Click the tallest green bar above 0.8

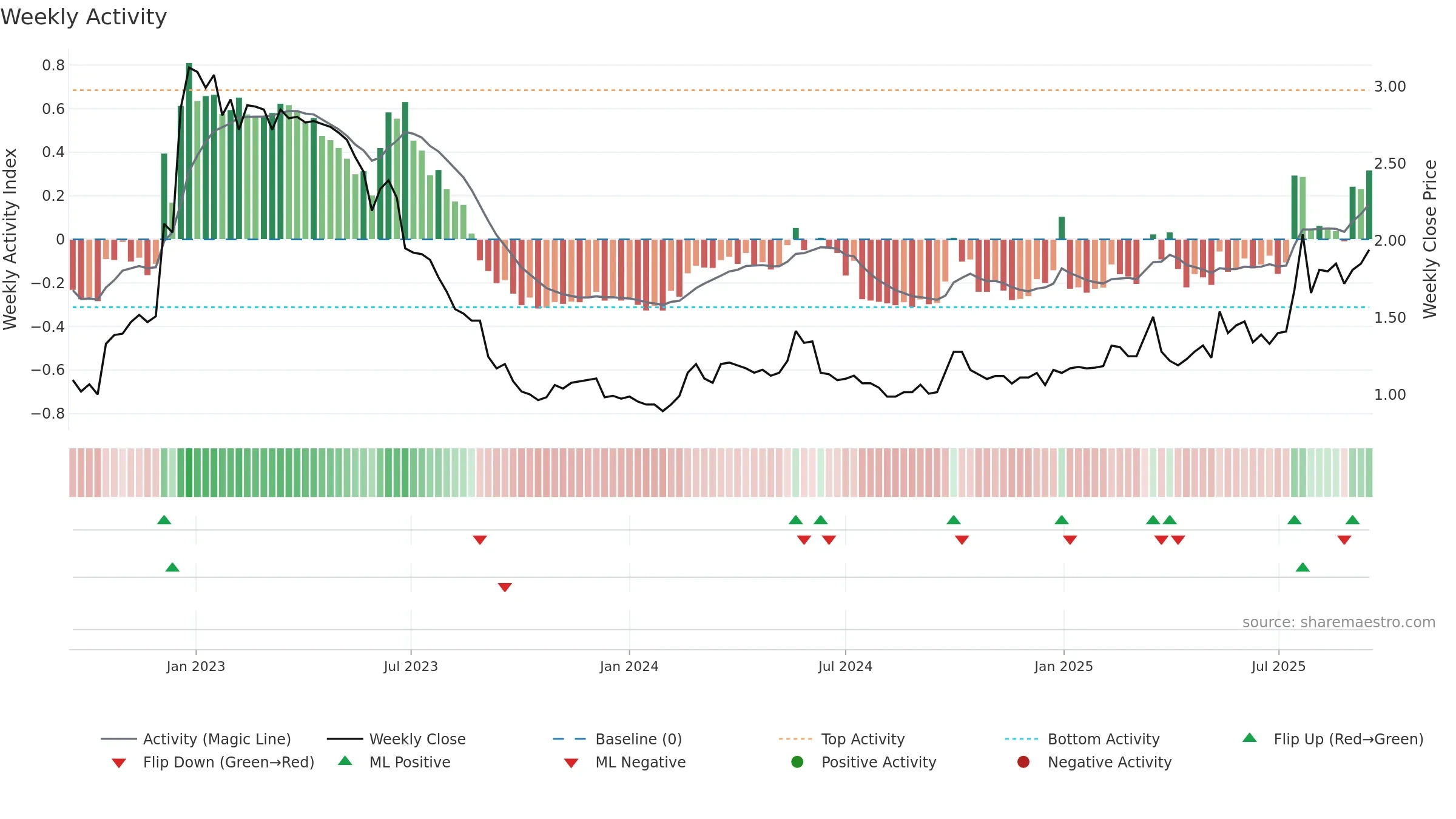coord(189,151)
